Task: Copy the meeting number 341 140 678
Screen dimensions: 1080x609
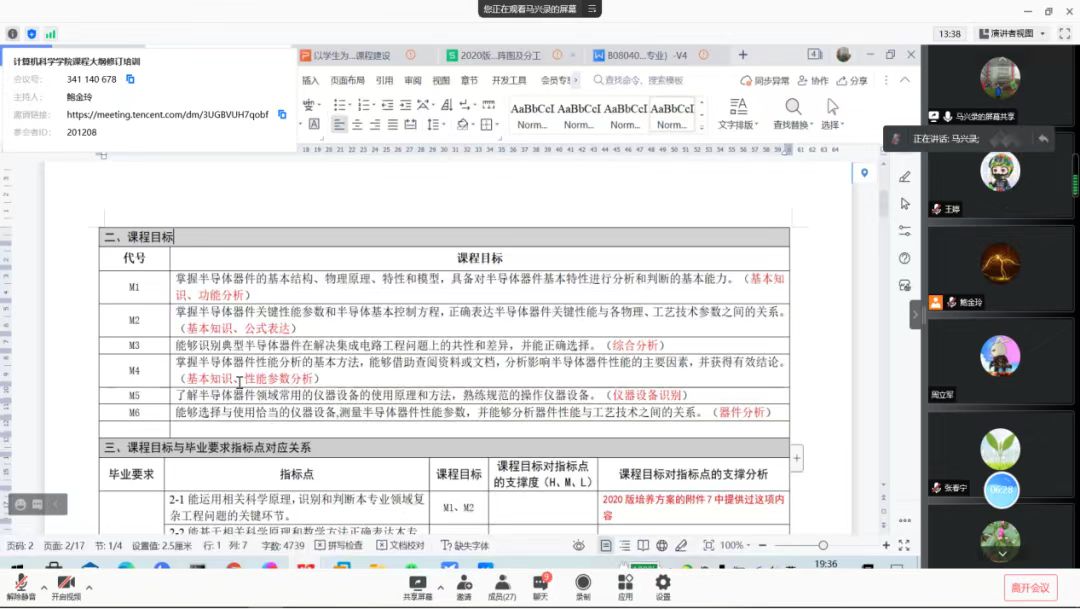Action: tap(130, 79)
